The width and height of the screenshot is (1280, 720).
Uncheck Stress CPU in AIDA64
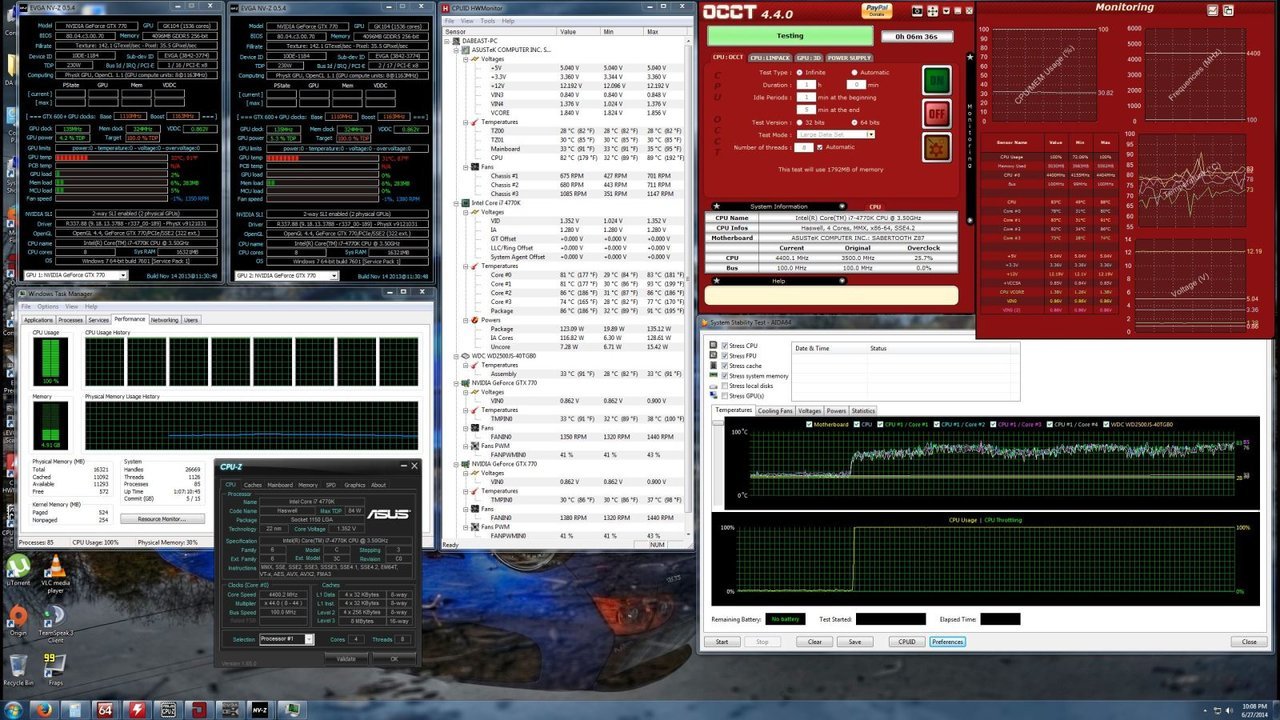pos(726,346)
